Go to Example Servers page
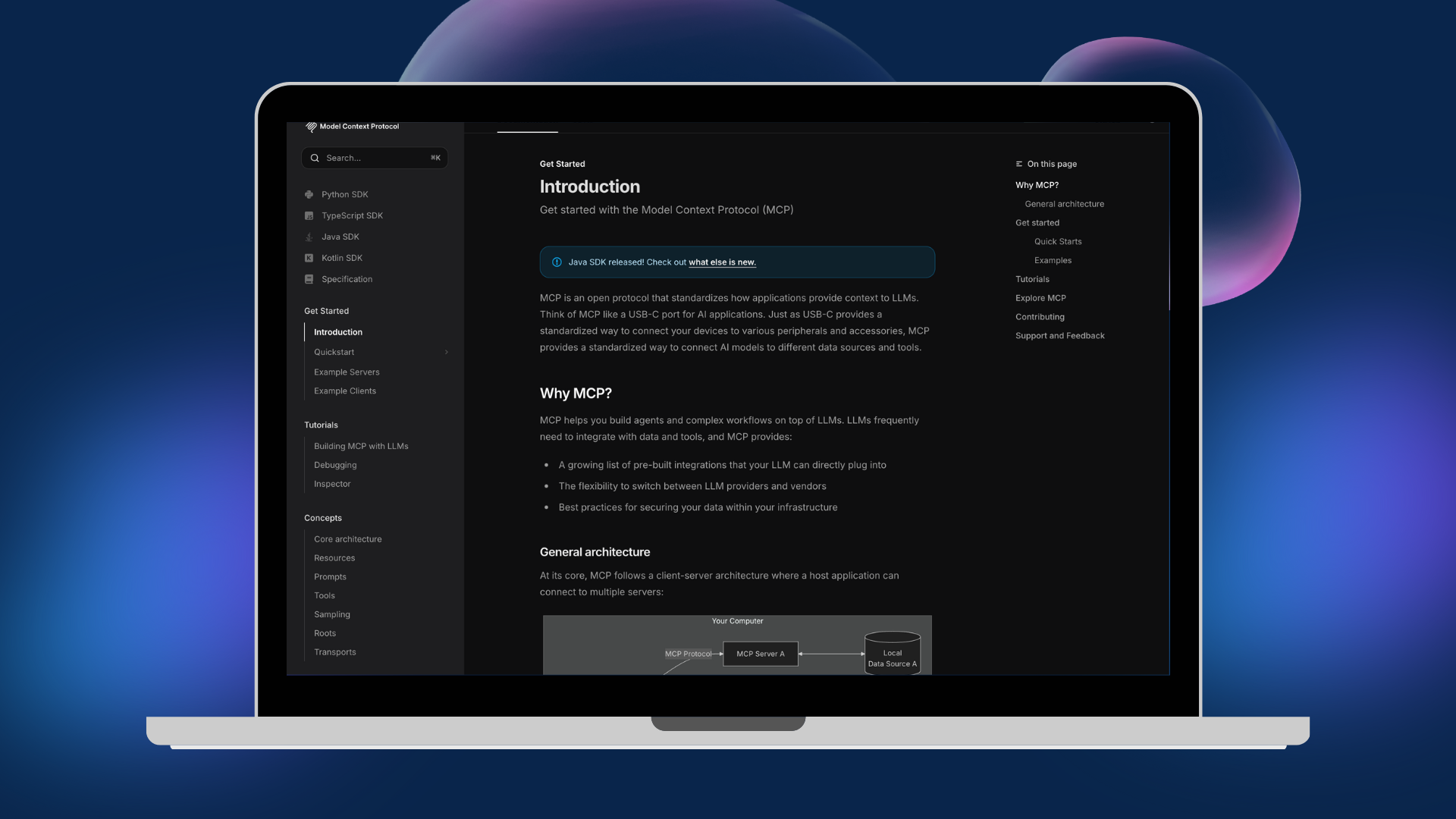This screenshot has width=1456, height=819. [x=347, y=372]
